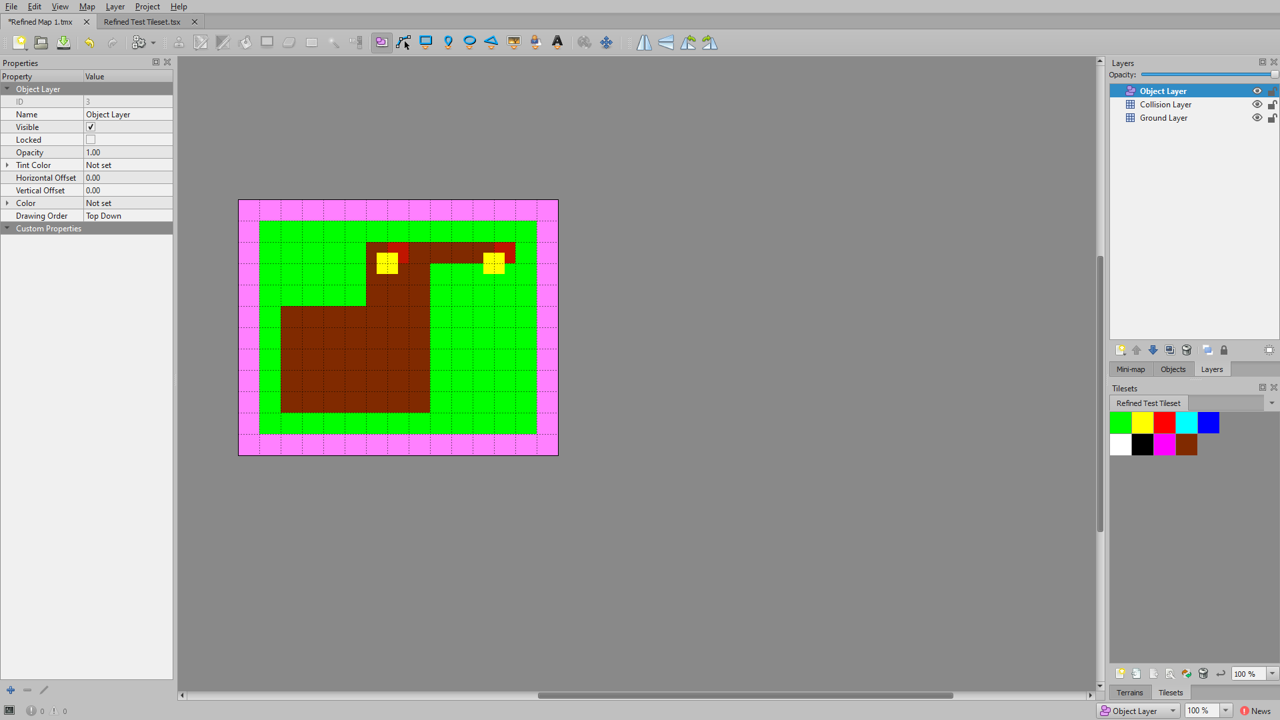Select the Insert Polygon tool
Viewport: 1280px width, 720px height.
coord(491,42)
